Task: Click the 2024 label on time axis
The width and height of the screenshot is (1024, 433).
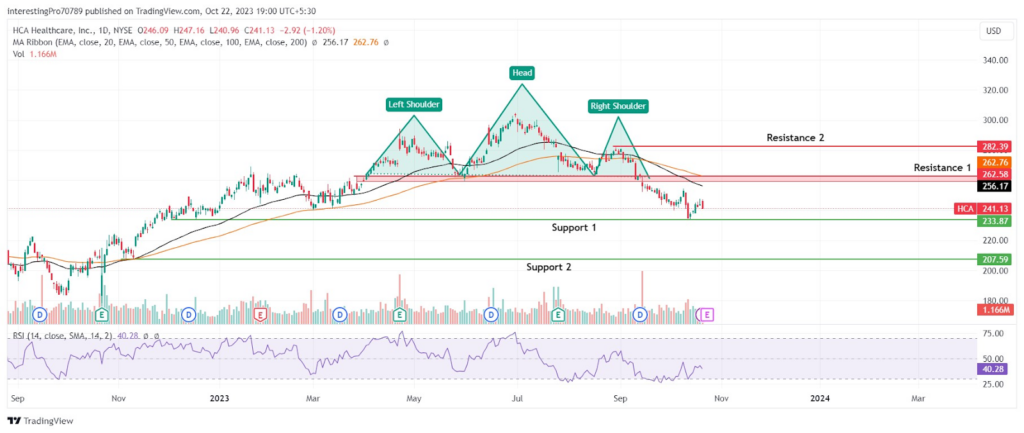Action: pyautogui.click(x=820, y=396)
